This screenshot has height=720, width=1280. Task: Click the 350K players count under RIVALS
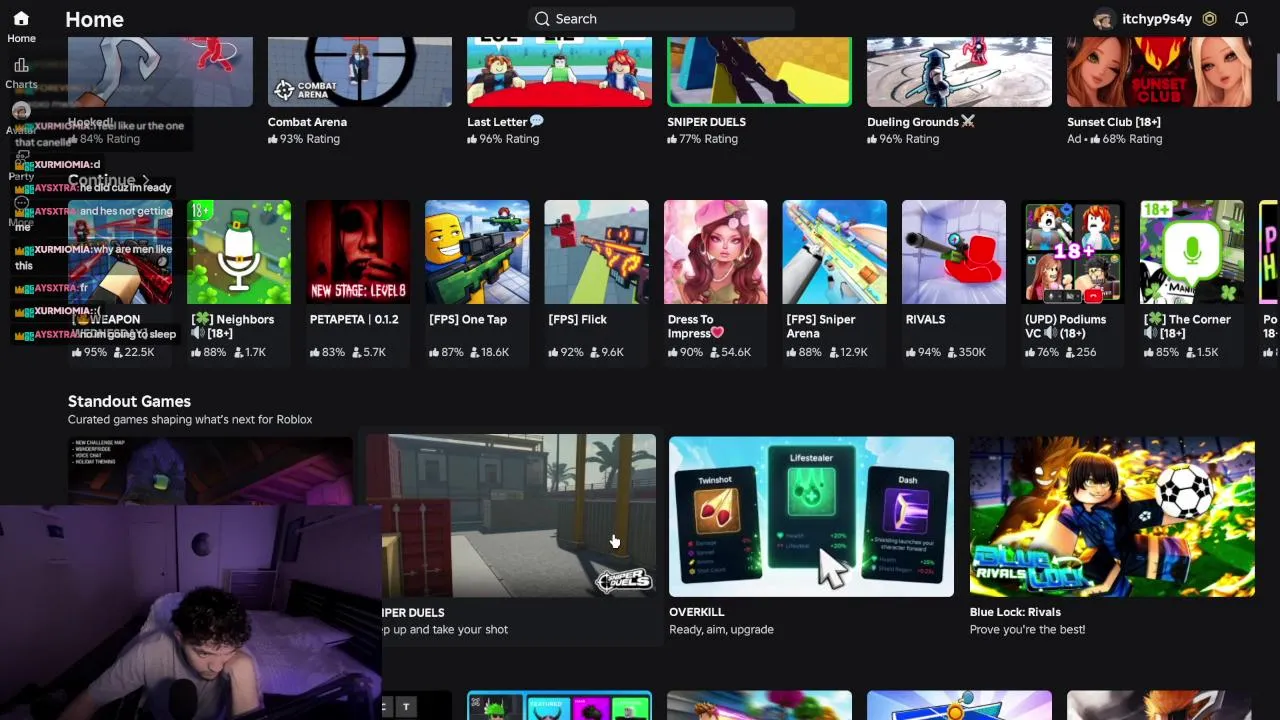pos(965,352)
